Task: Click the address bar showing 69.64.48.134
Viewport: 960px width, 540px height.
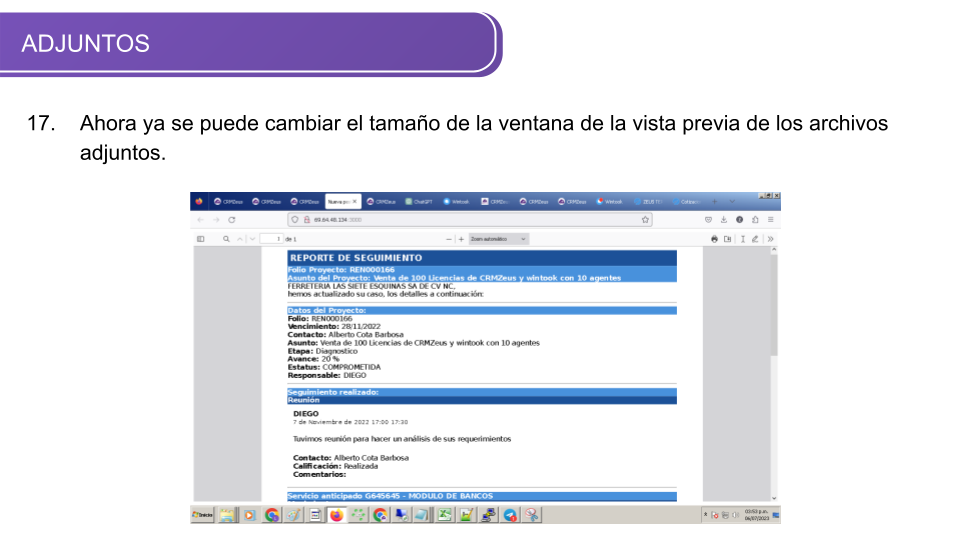Action: (470, 220)
